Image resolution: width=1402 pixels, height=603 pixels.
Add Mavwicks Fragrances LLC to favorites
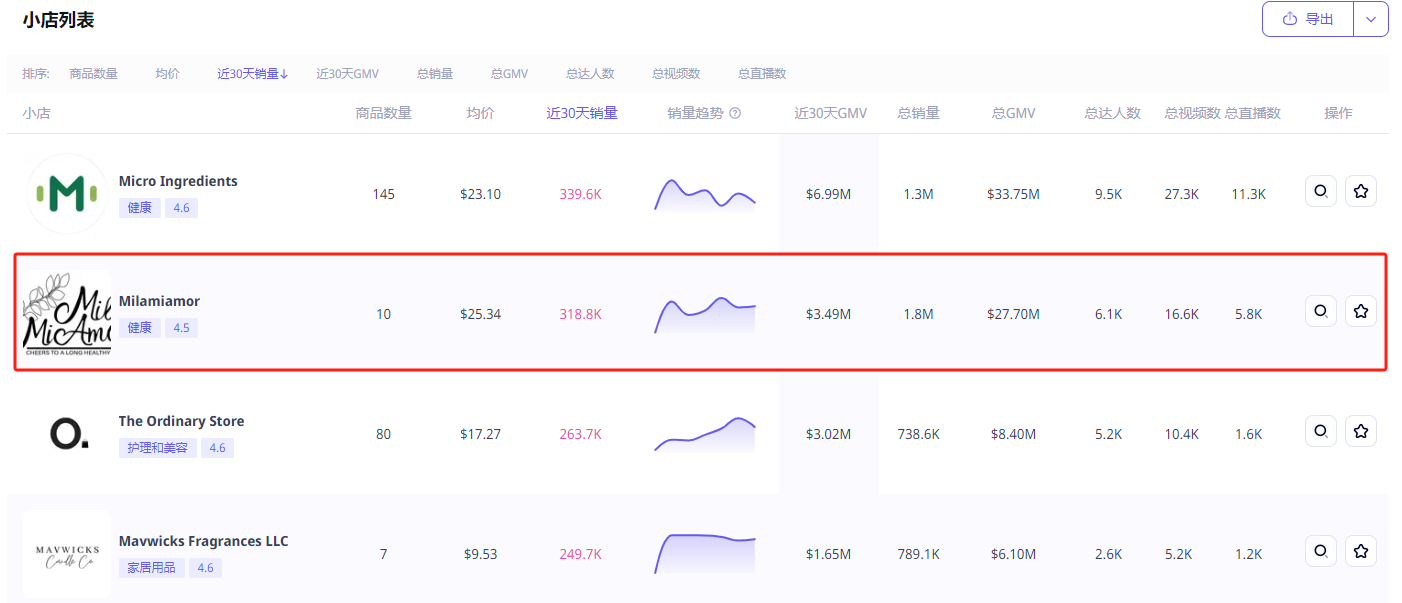1360,551
